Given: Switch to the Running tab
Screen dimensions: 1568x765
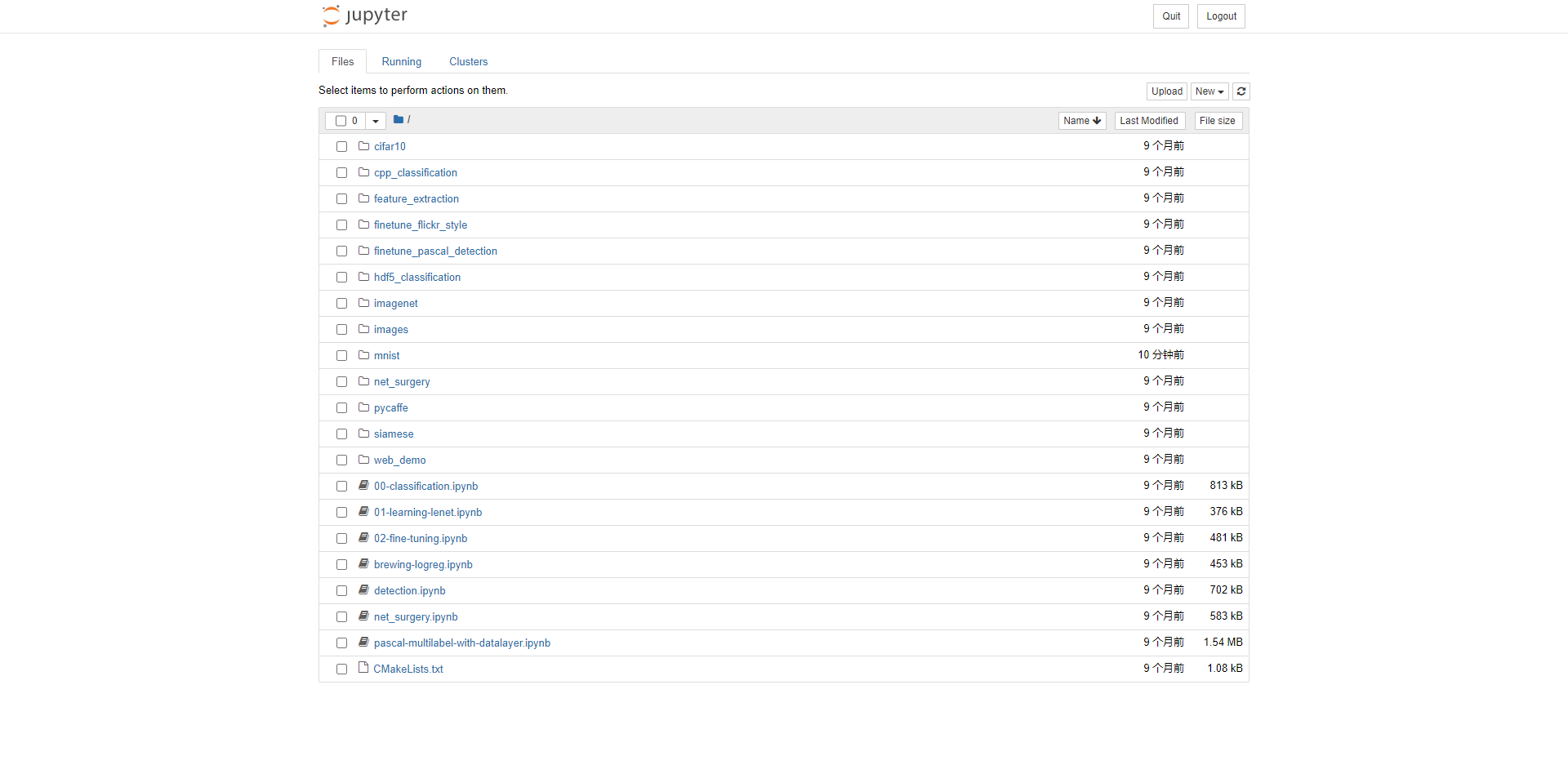Looking at the screenshot, I should [x=402, y=61].
